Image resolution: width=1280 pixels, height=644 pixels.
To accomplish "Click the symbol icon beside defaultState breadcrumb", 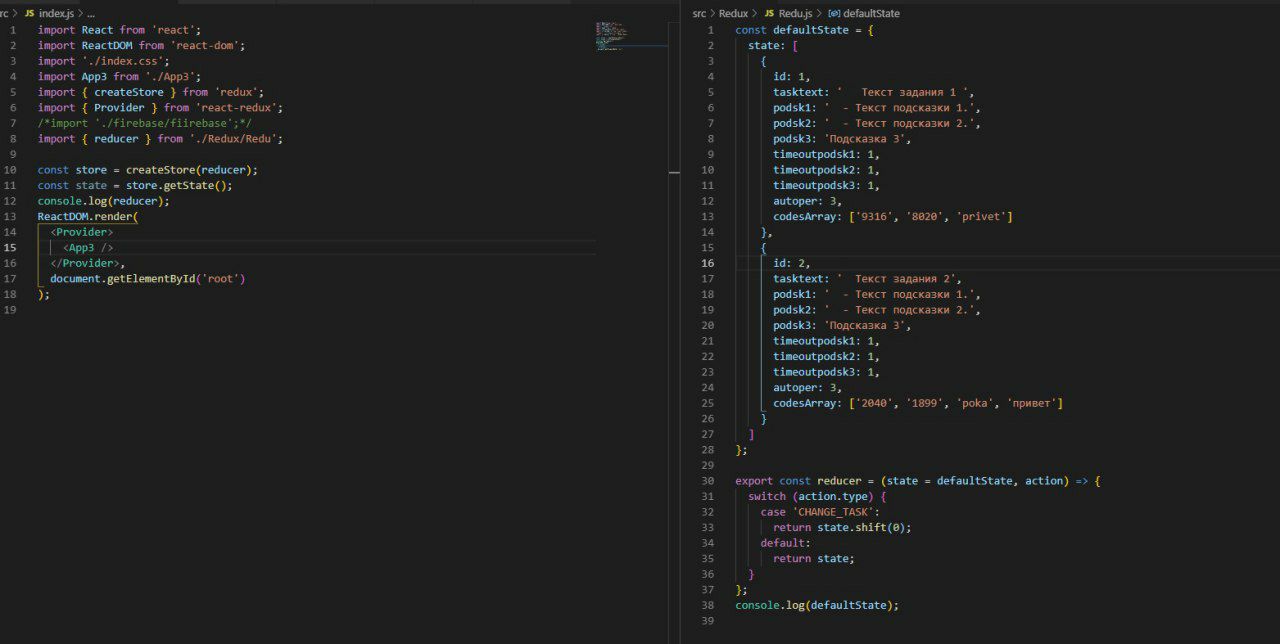I will (x=834, y=13).
